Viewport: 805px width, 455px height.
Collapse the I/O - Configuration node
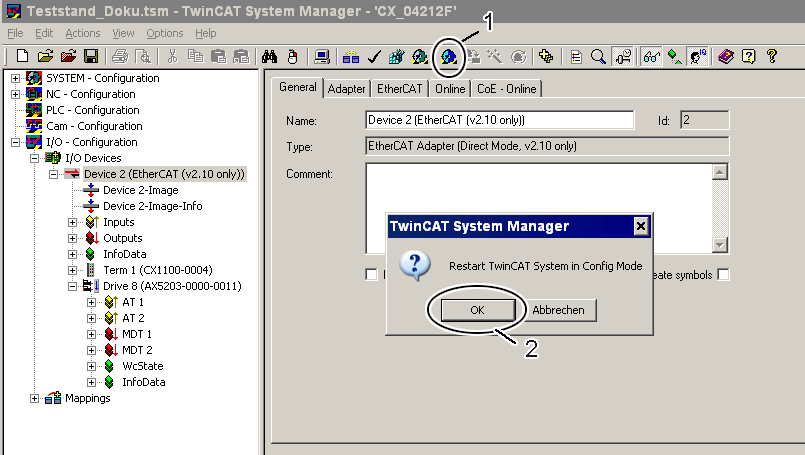(15, 142)
